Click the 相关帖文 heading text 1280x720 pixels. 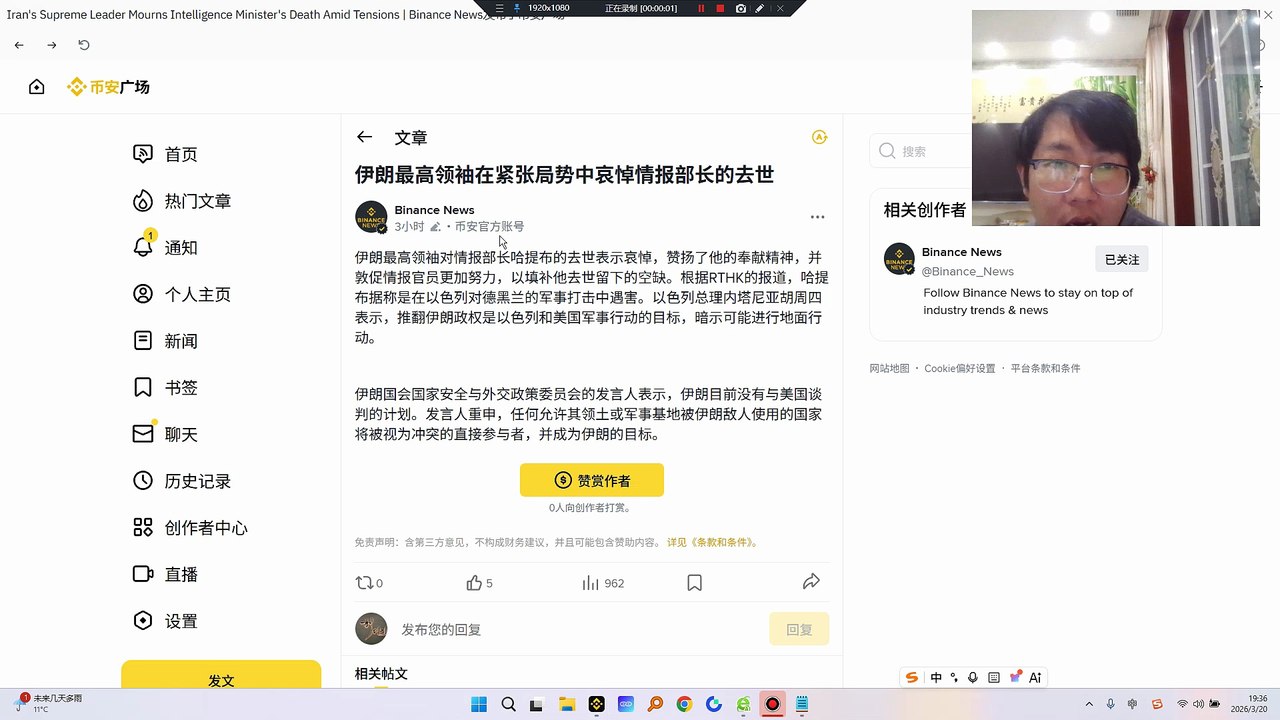point(381,674)
